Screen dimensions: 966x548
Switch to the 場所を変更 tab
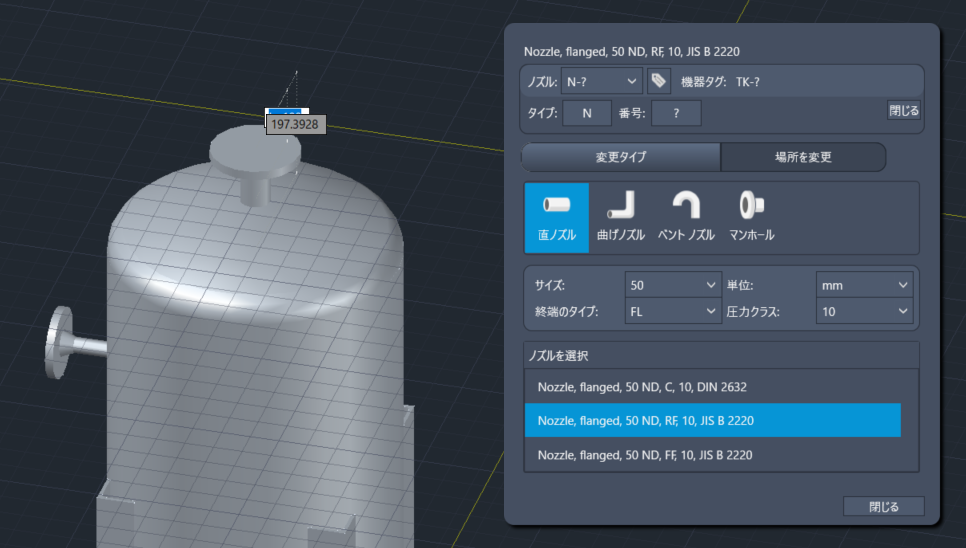803,157
